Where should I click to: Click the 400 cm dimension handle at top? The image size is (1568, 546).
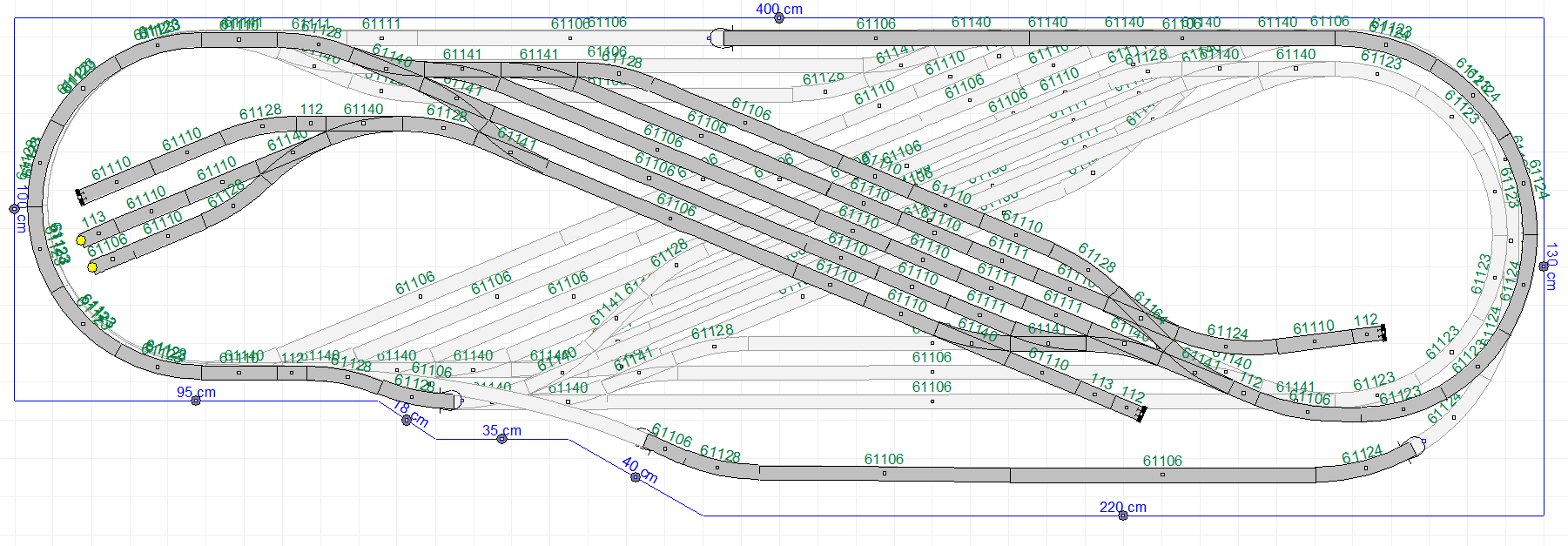779,18
